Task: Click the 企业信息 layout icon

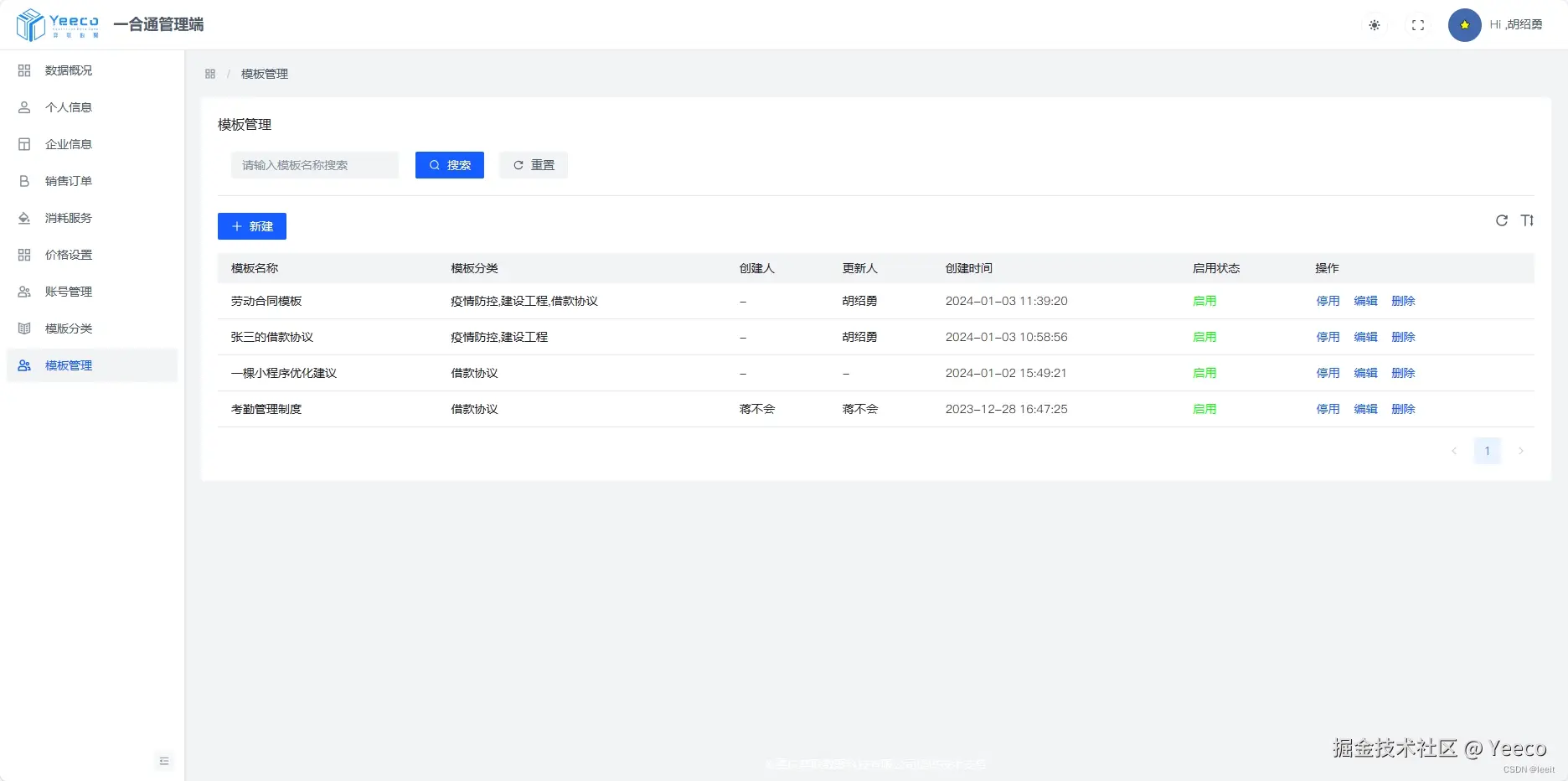Action: point(24,144)
